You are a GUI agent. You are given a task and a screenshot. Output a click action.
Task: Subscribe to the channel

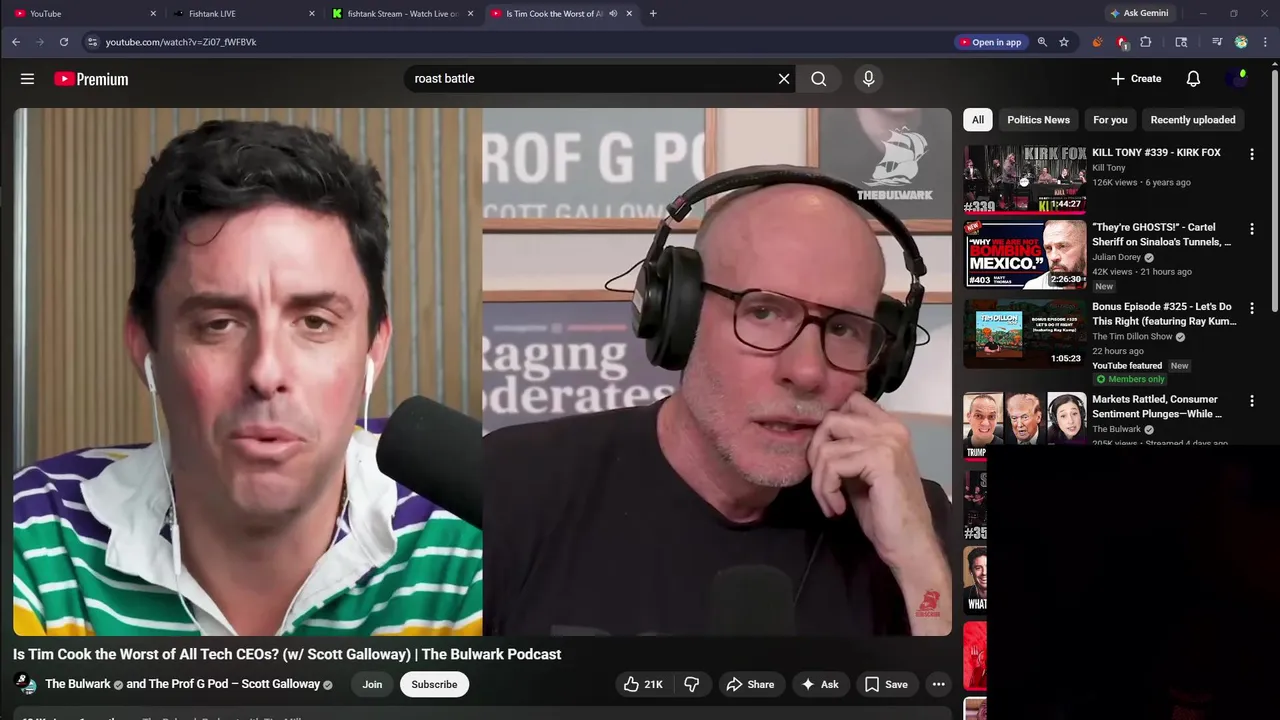tap(434, 684)
